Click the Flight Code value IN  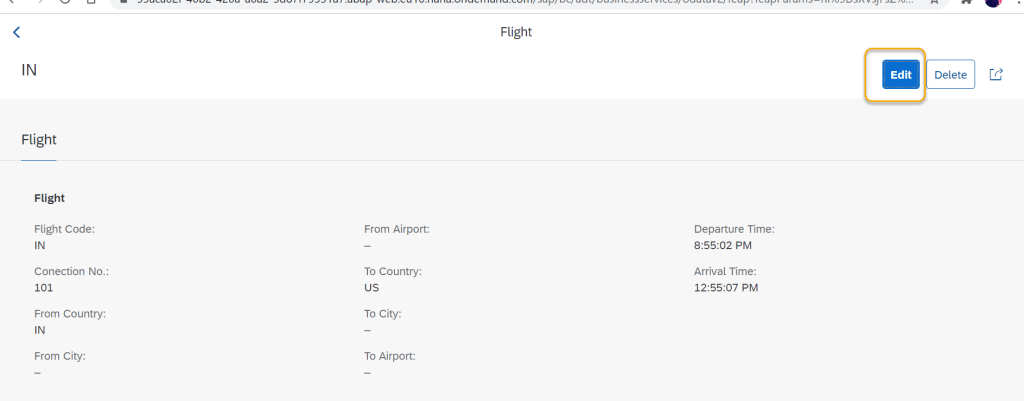pyautogui.click(x=40, y=245)
